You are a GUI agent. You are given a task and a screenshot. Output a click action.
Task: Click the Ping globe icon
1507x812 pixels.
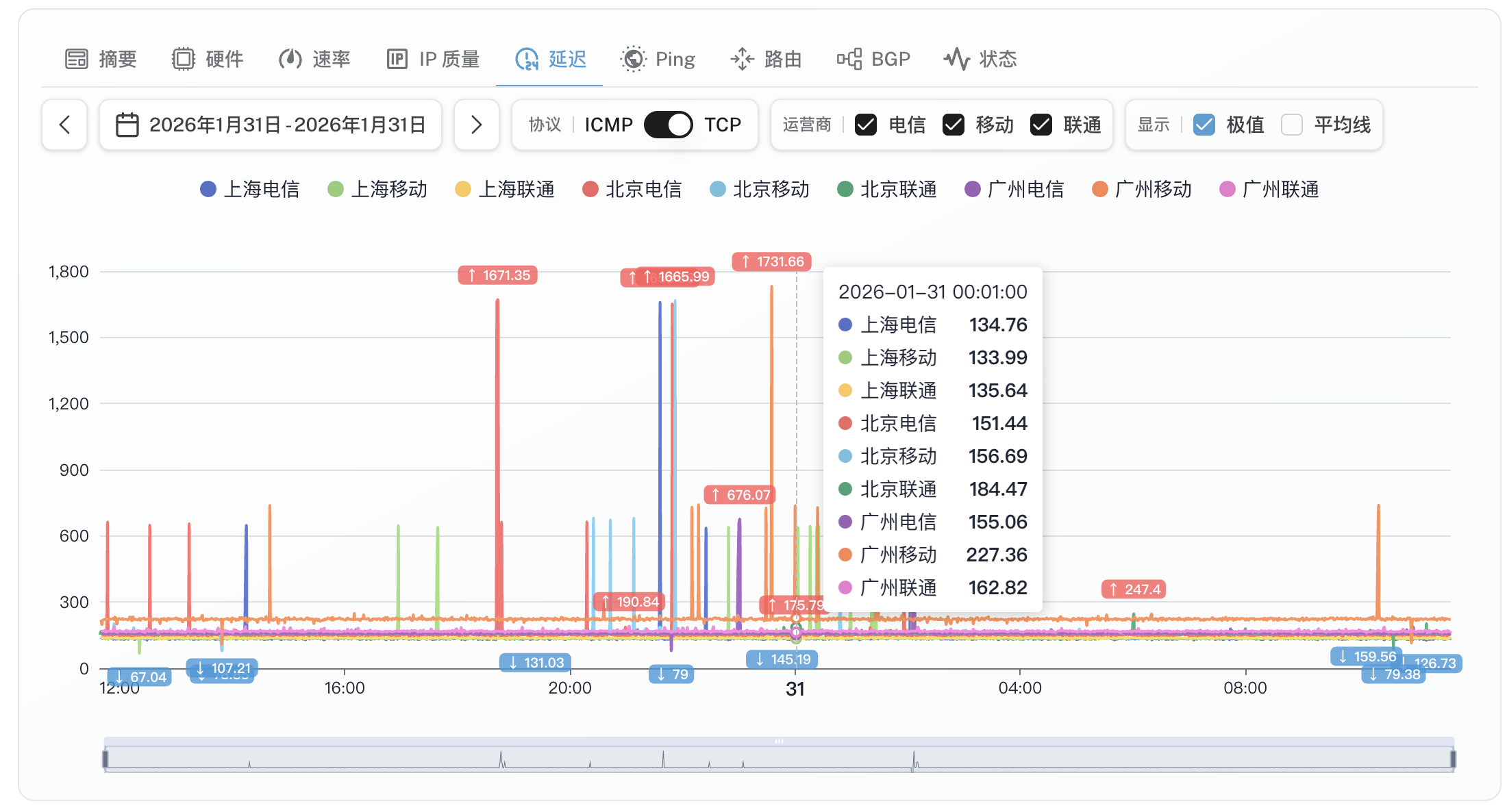(633, 59)
